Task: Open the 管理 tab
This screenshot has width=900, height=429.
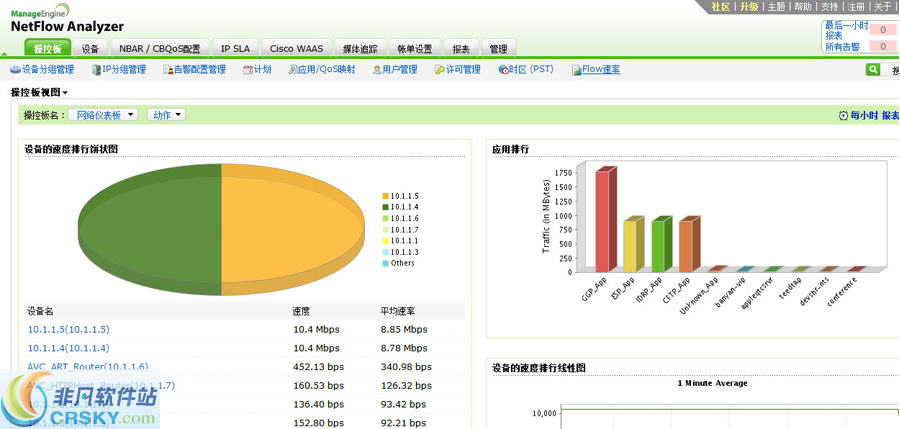Action: (498, 49)
